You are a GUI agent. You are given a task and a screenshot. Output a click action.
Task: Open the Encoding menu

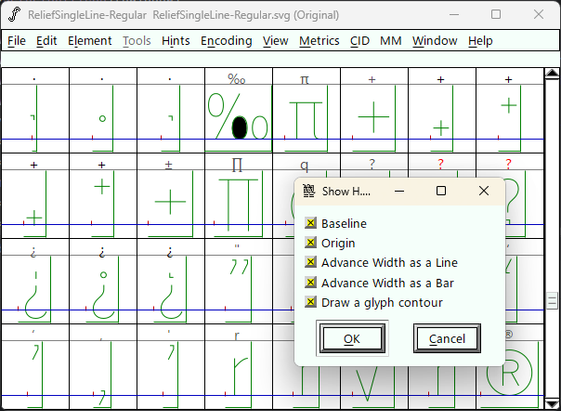(x=226, y=41)
